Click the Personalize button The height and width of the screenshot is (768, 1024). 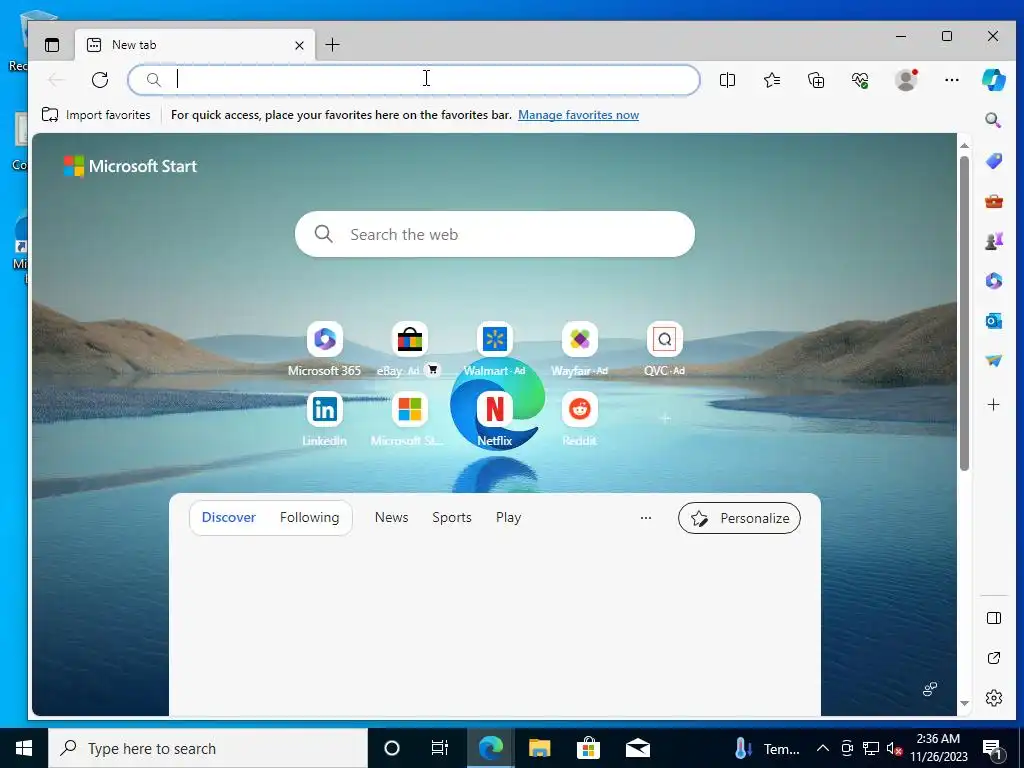tap(739, 518)
